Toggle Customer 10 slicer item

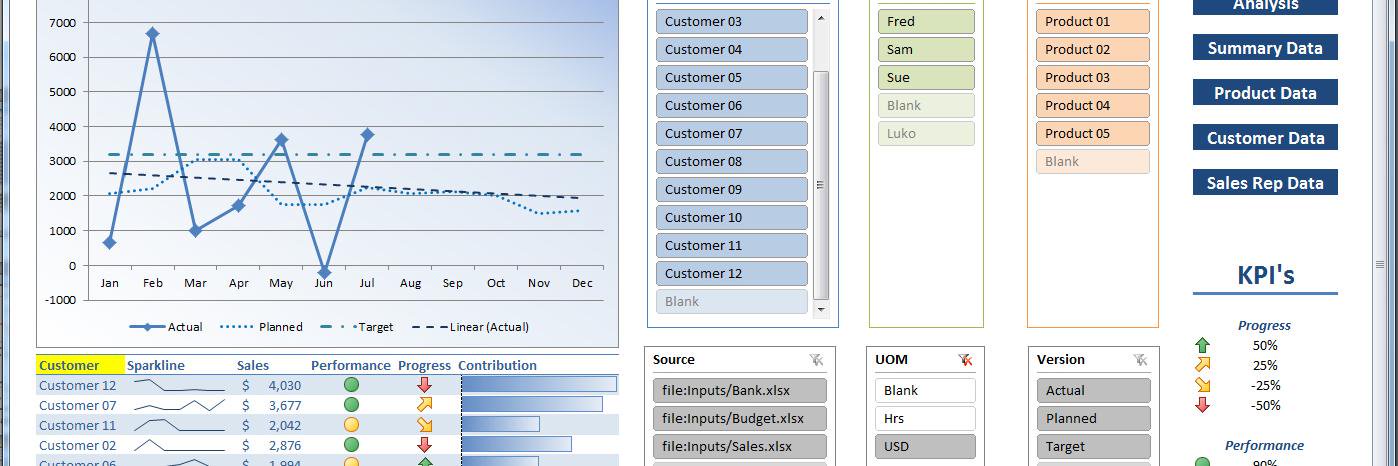[732, 217]
